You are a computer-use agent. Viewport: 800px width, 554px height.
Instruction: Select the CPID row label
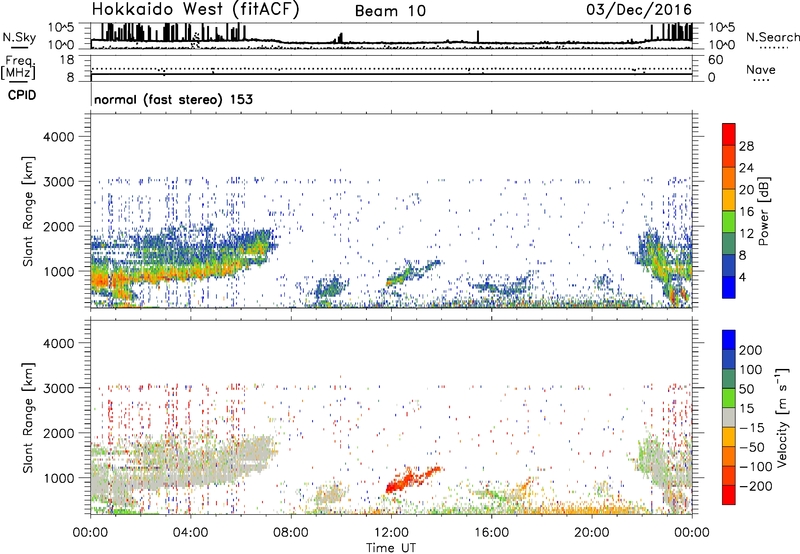[x=22, y=95]
